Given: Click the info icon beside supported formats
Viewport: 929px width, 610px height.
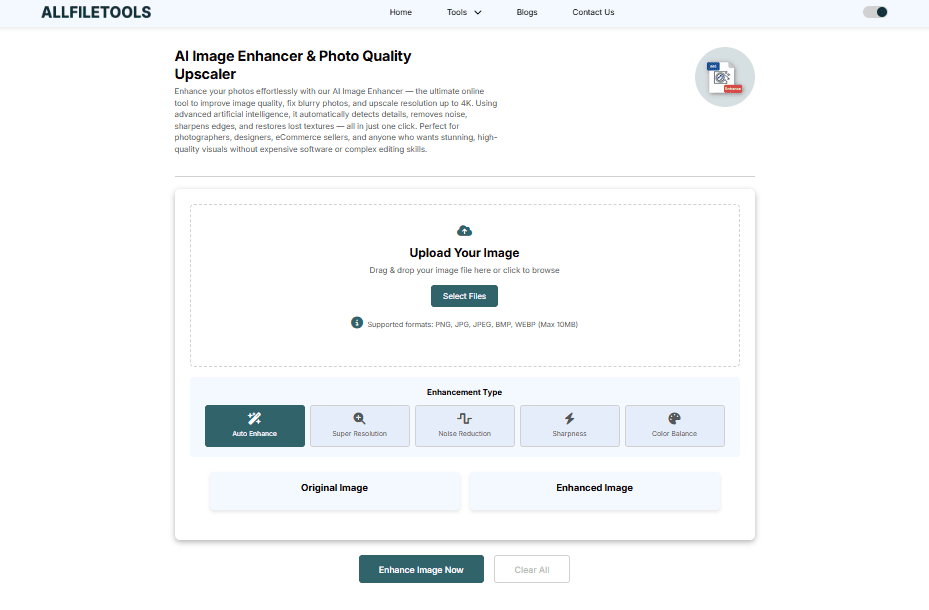Looking at the screenshot, I should point(357,323).
